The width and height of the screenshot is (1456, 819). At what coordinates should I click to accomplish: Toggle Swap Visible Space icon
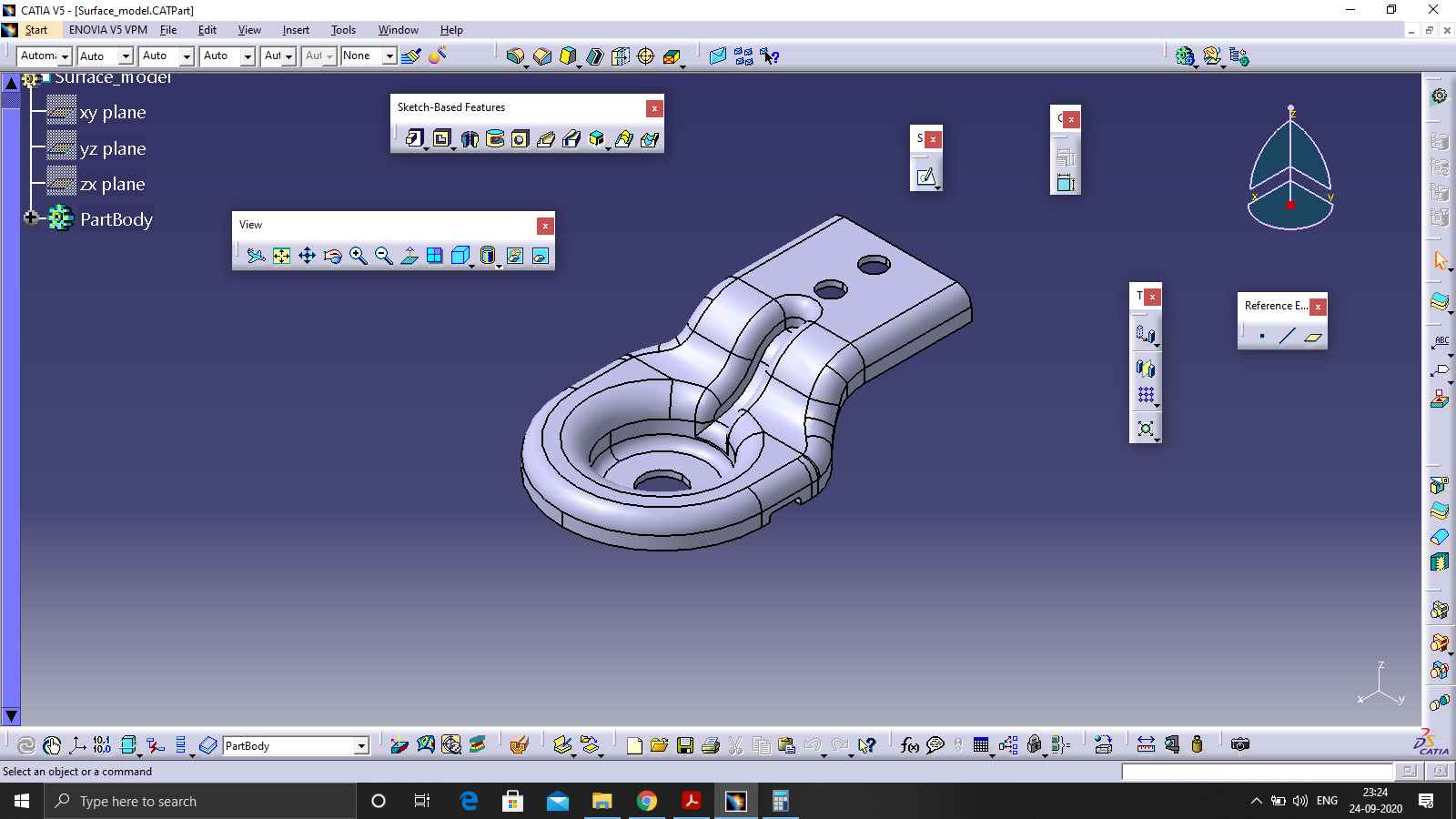click(541, 256)
